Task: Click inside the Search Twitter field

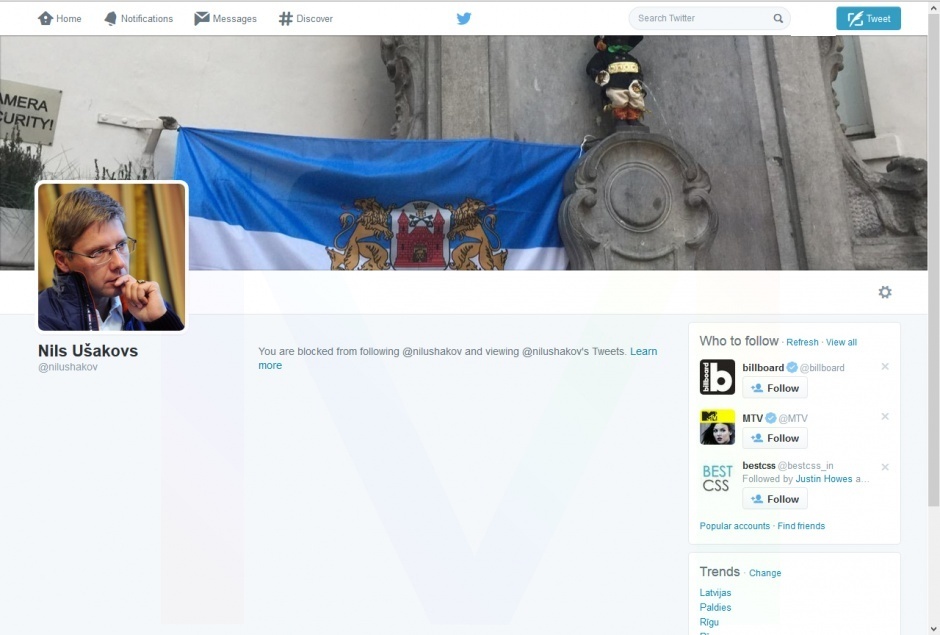Action: pos(700,18)
